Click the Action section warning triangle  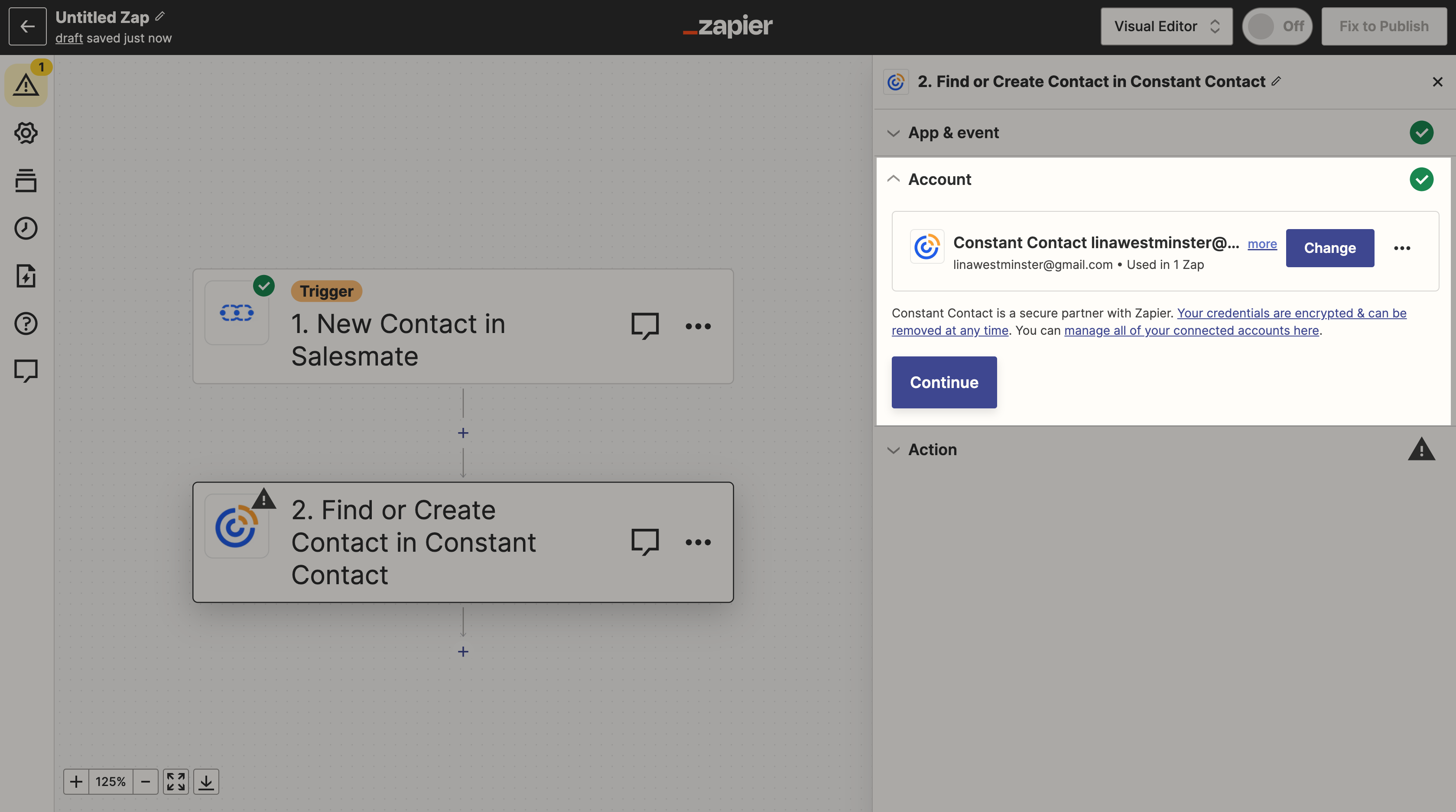[x=1421, y=450]
